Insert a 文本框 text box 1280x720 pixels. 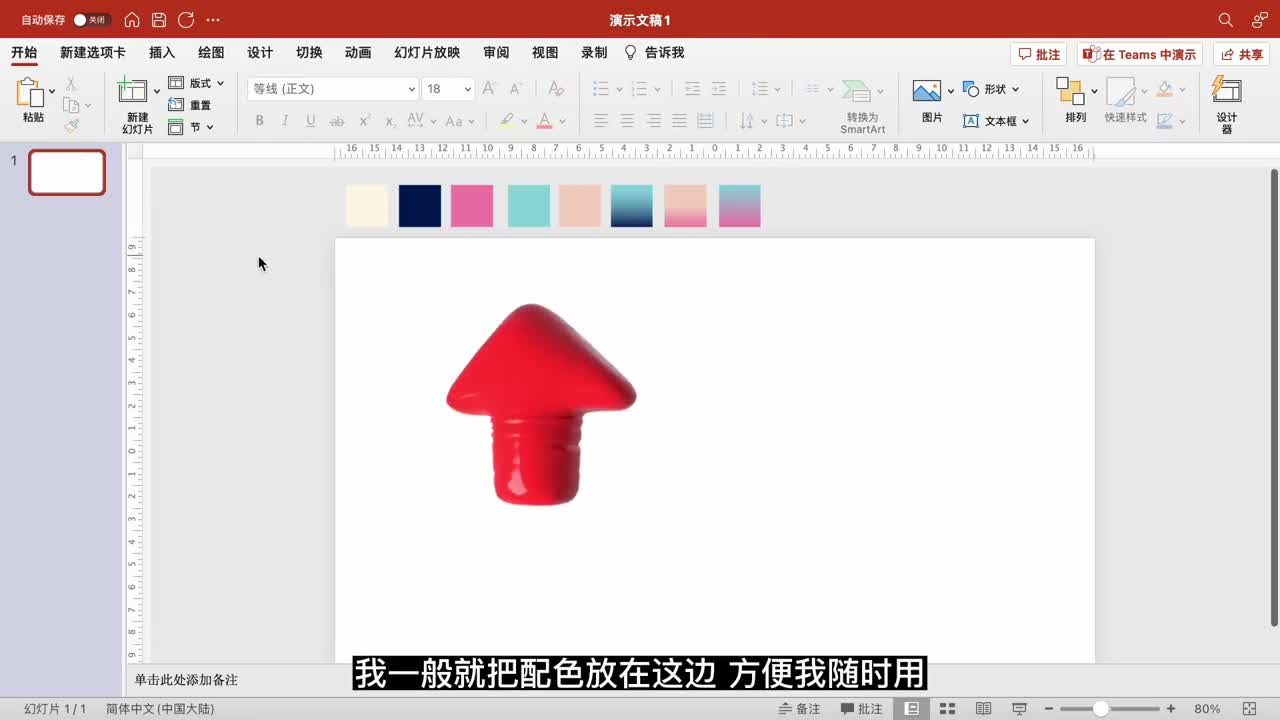pyautogui.click(x=996, y=121)
